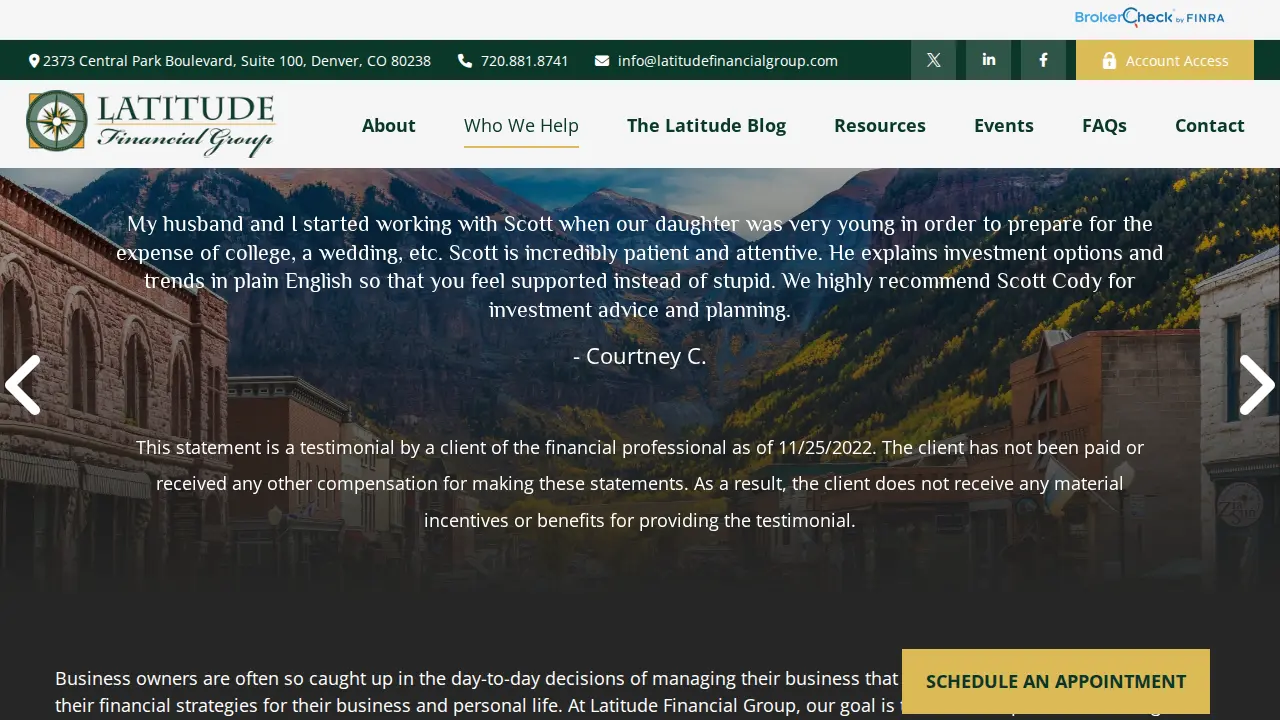Open the About menu
Screen dimensions: 1280x720
click(388, 125)
